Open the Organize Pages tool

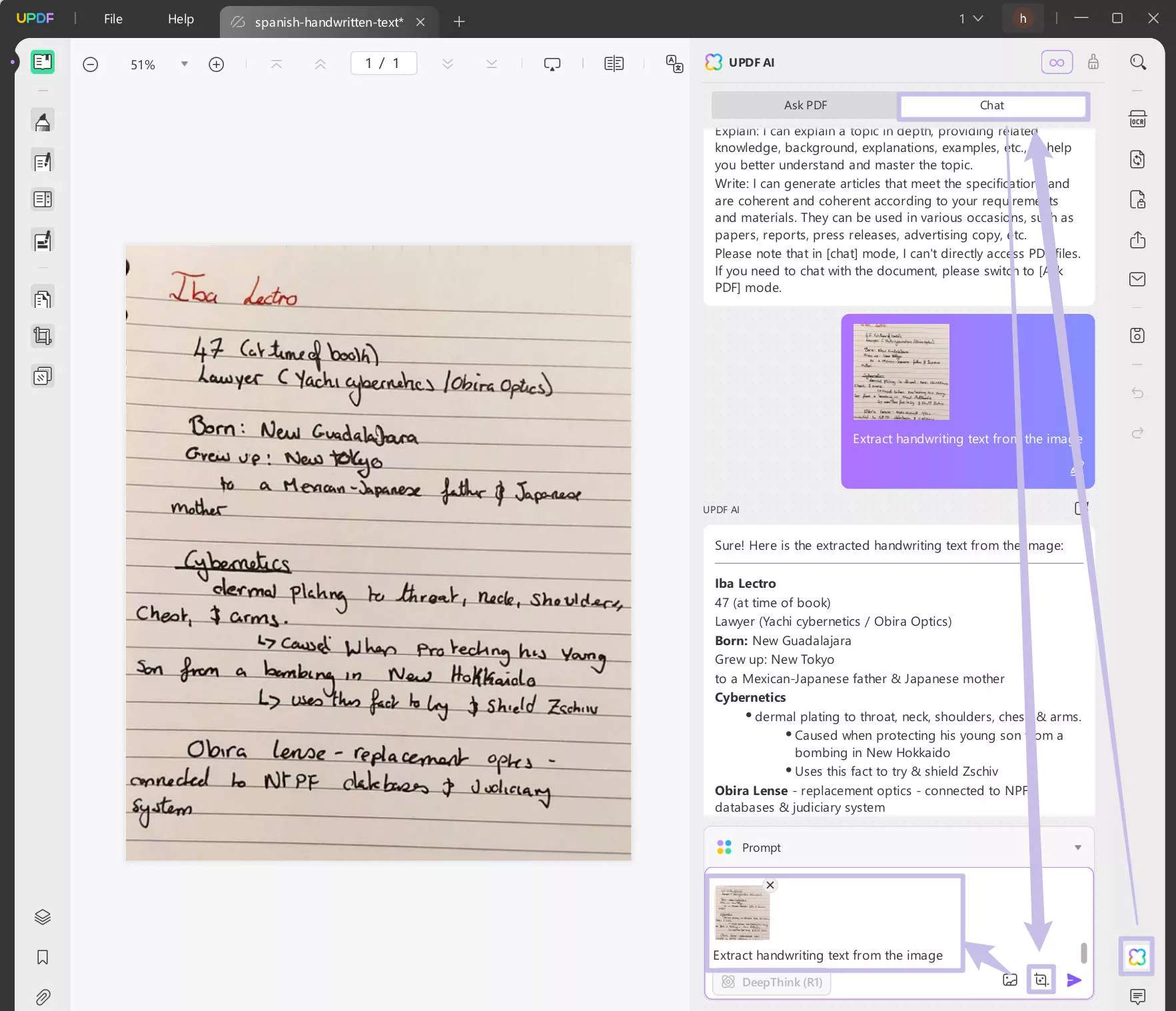(x=43, y=299)
